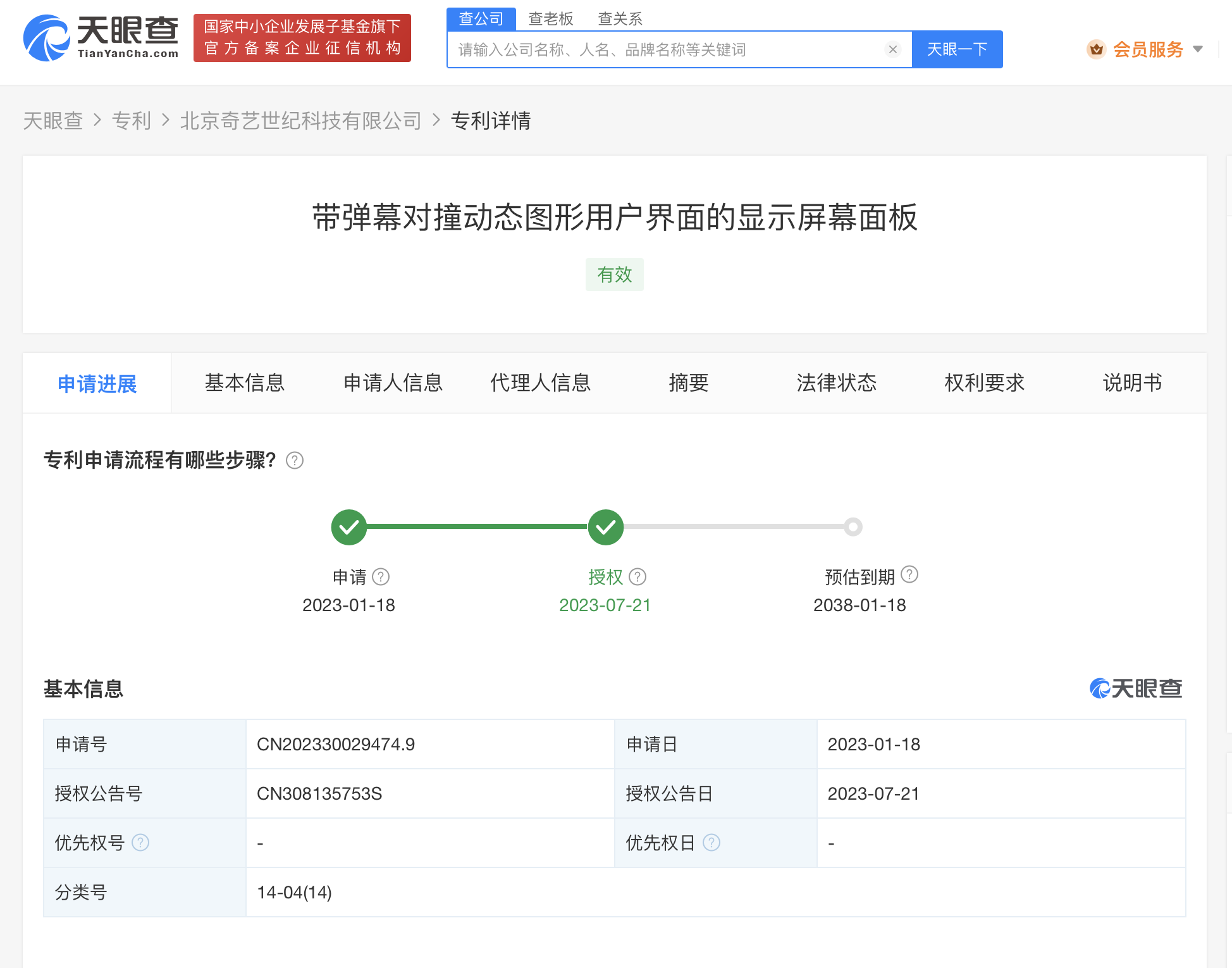Click the VIP crown icon
Screen dimensions: 1232x968
tap(1096, 49)
